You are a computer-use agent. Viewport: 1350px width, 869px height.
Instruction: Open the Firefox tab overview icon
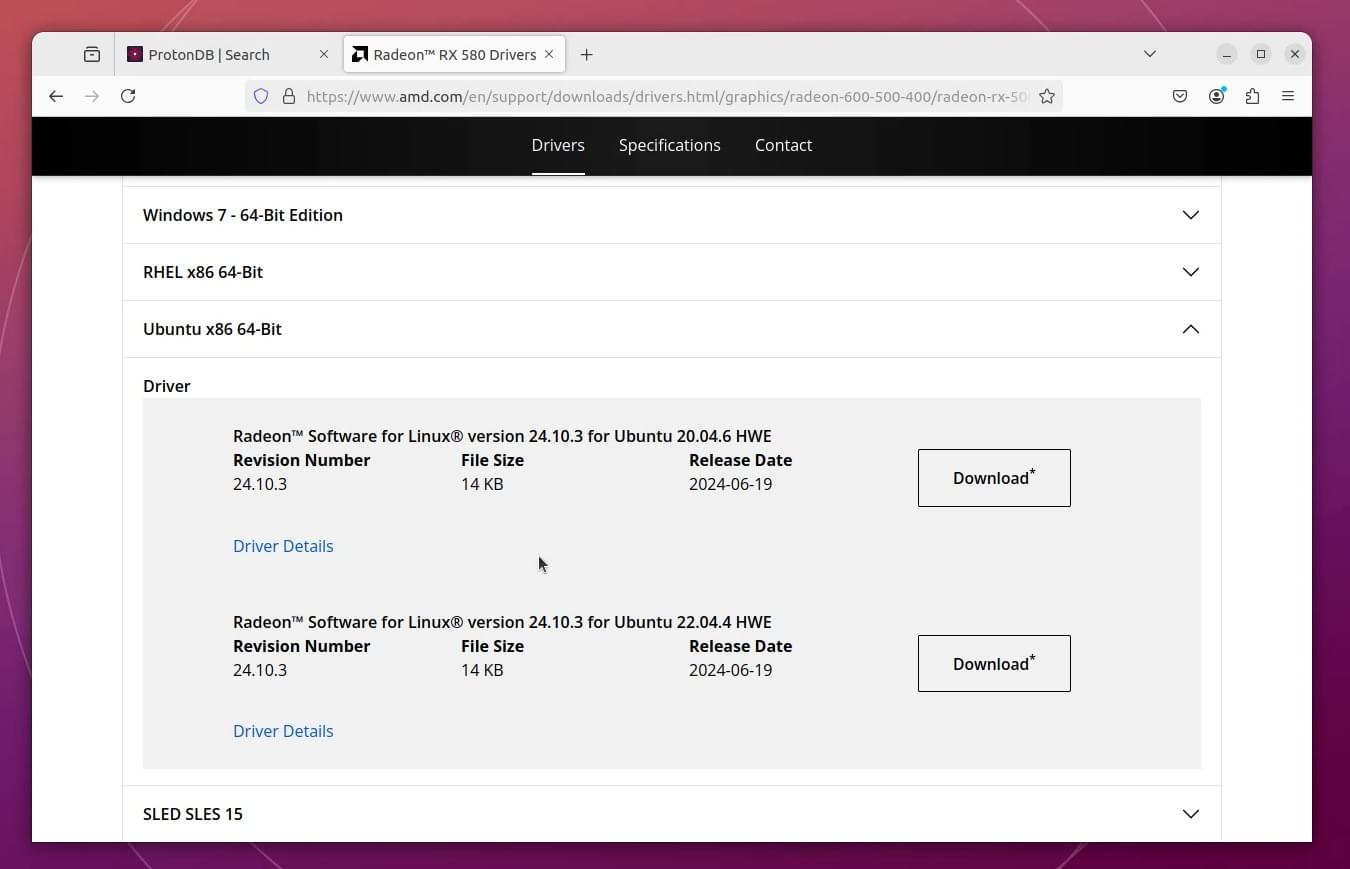coord(92,54)
